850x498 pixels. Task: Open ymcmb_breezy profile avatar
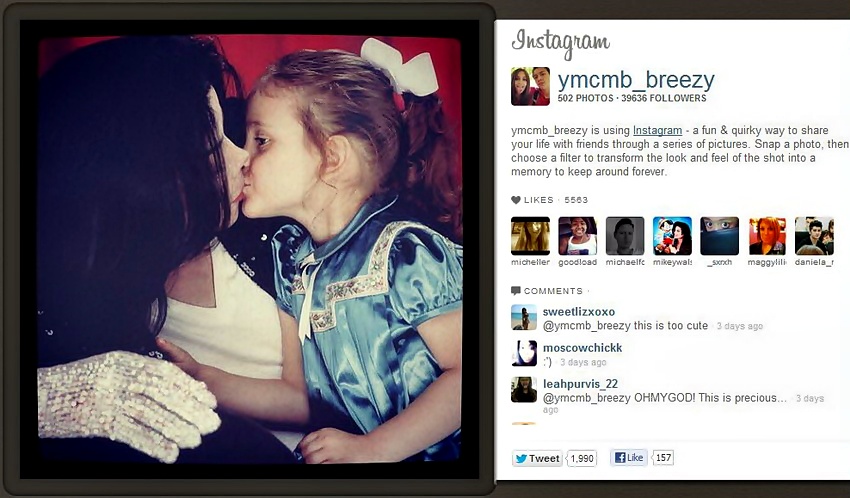[x=530, y=86]
